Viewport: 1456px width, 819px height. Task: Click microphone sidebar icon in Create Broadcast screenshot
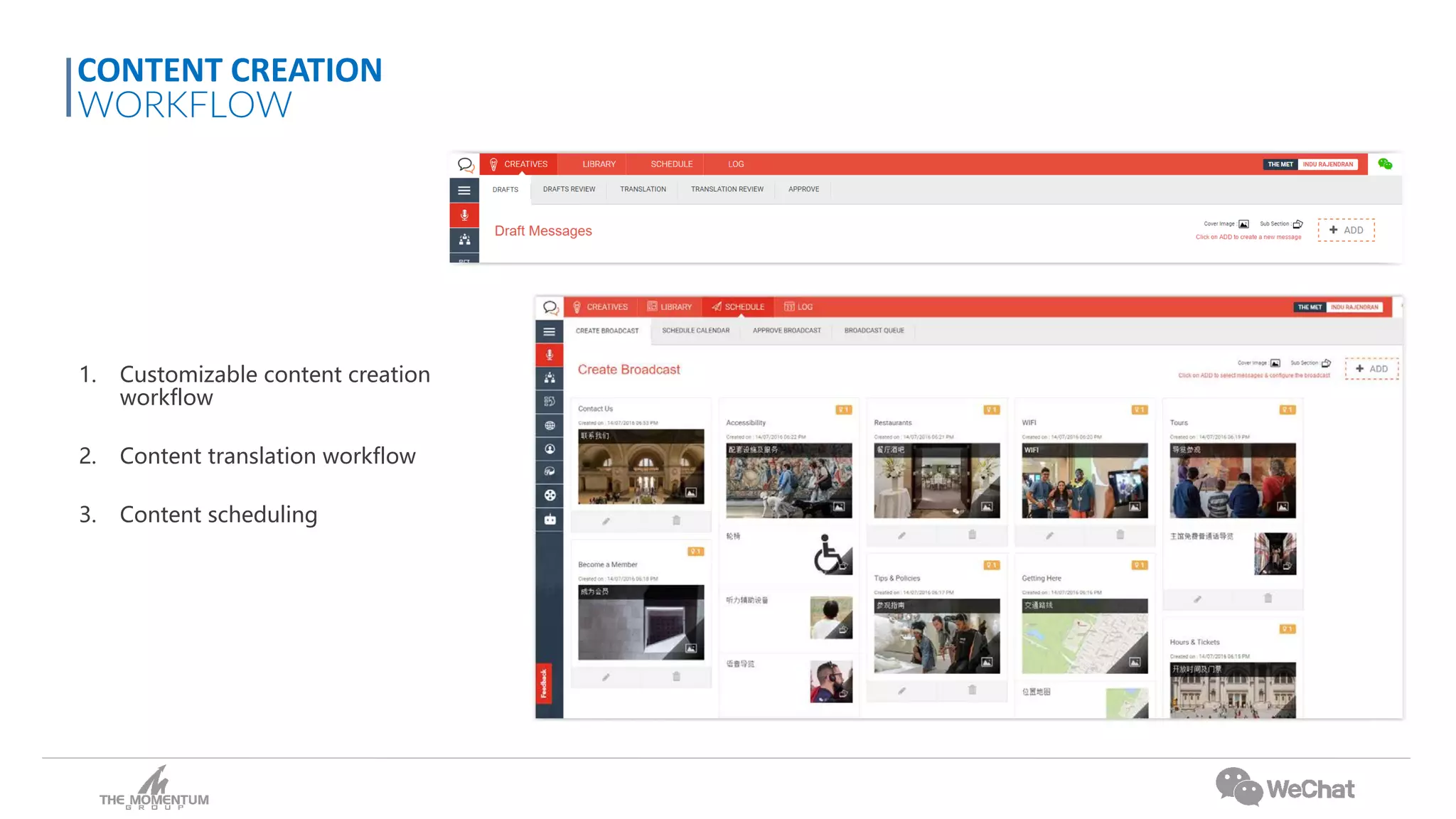[x=550, y=355]
